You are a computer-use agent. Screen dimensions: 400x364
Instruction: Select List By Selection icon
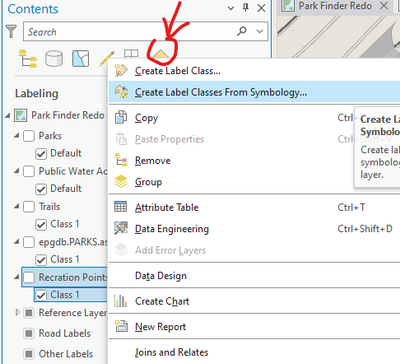tap(81, 58)
